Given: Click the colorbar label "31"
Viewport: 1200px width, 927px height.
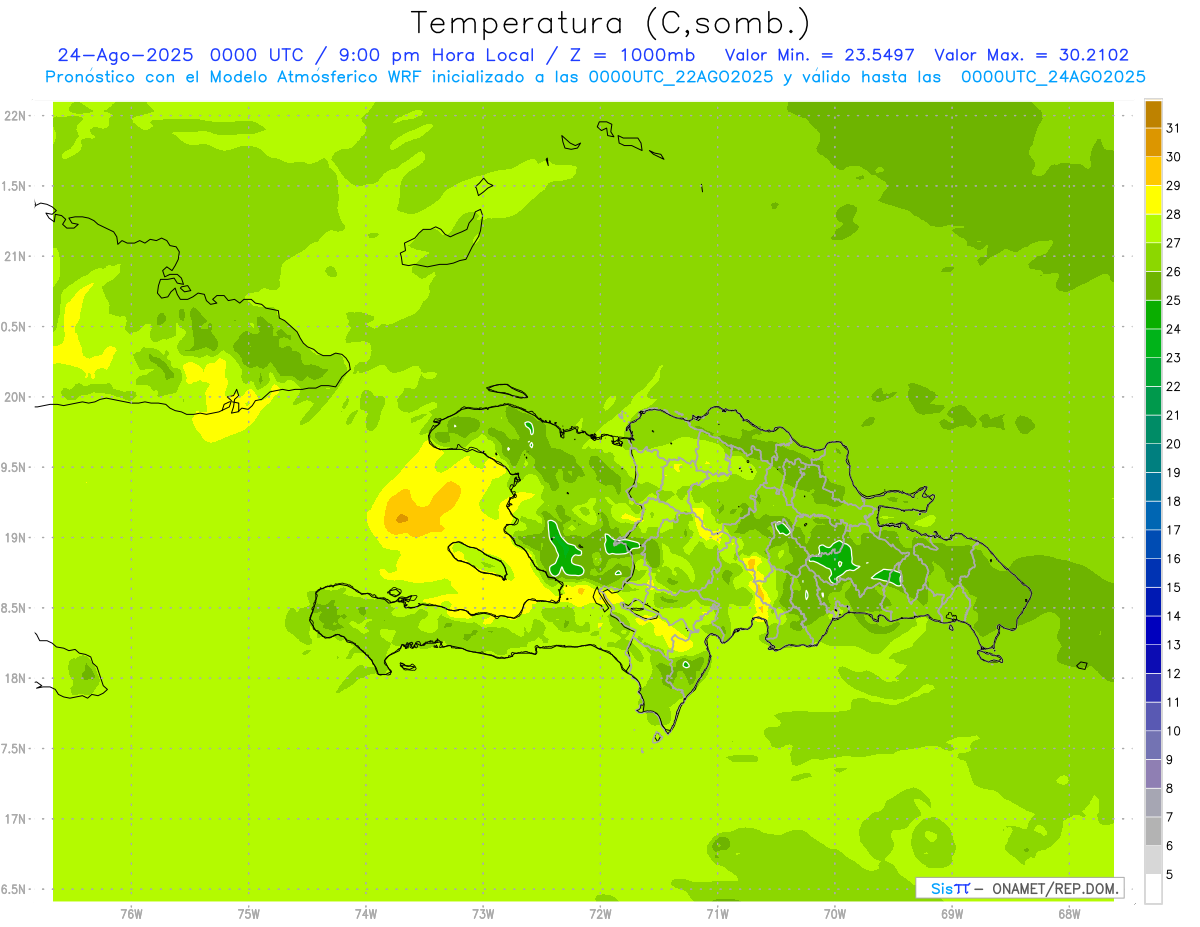Looking at the screenshot, I should (x=1173, y=128).
